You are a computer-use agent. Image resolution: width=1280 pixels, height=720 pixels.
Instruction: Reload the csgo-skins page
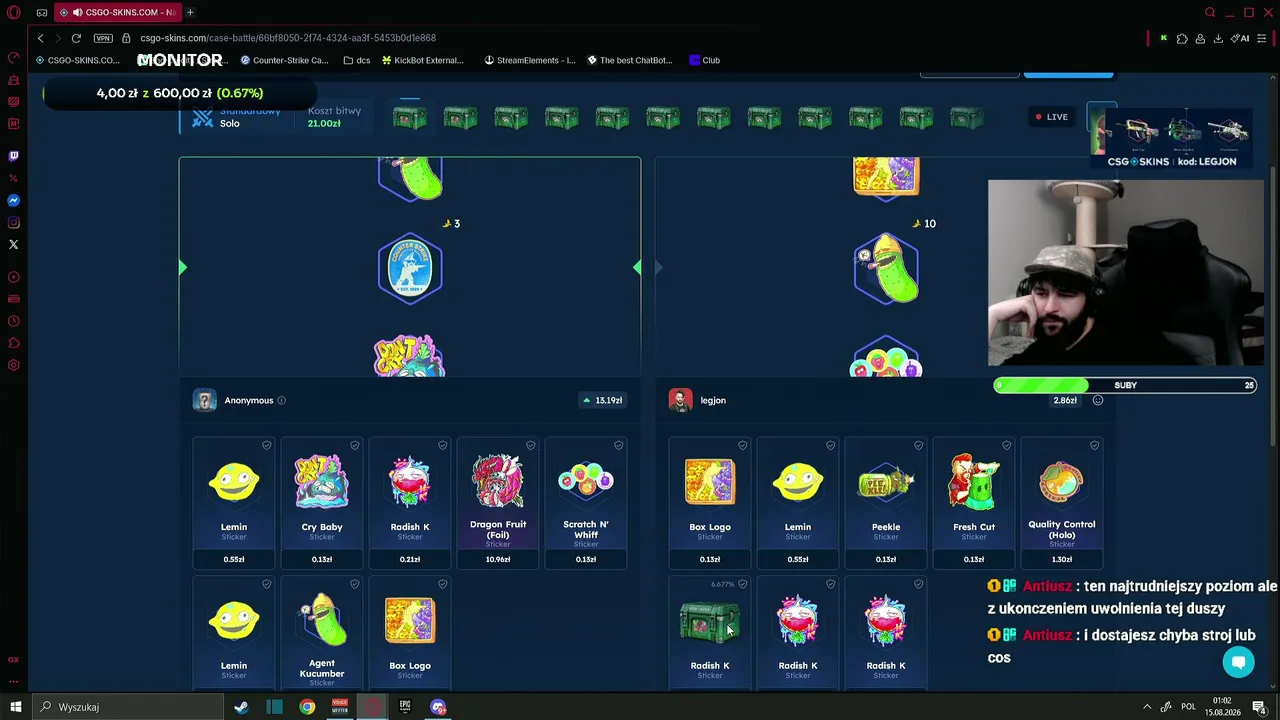(76, 38)
